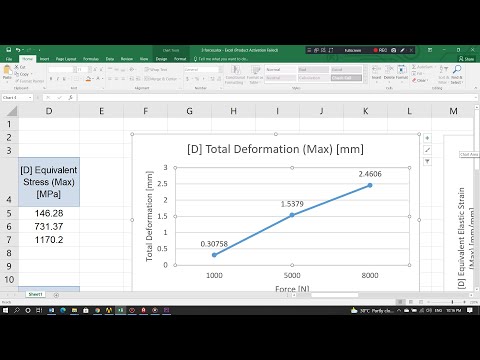Viewport: 480px width, 360px height.
Task: Open the File tab
Action: (x=9, y=59)
